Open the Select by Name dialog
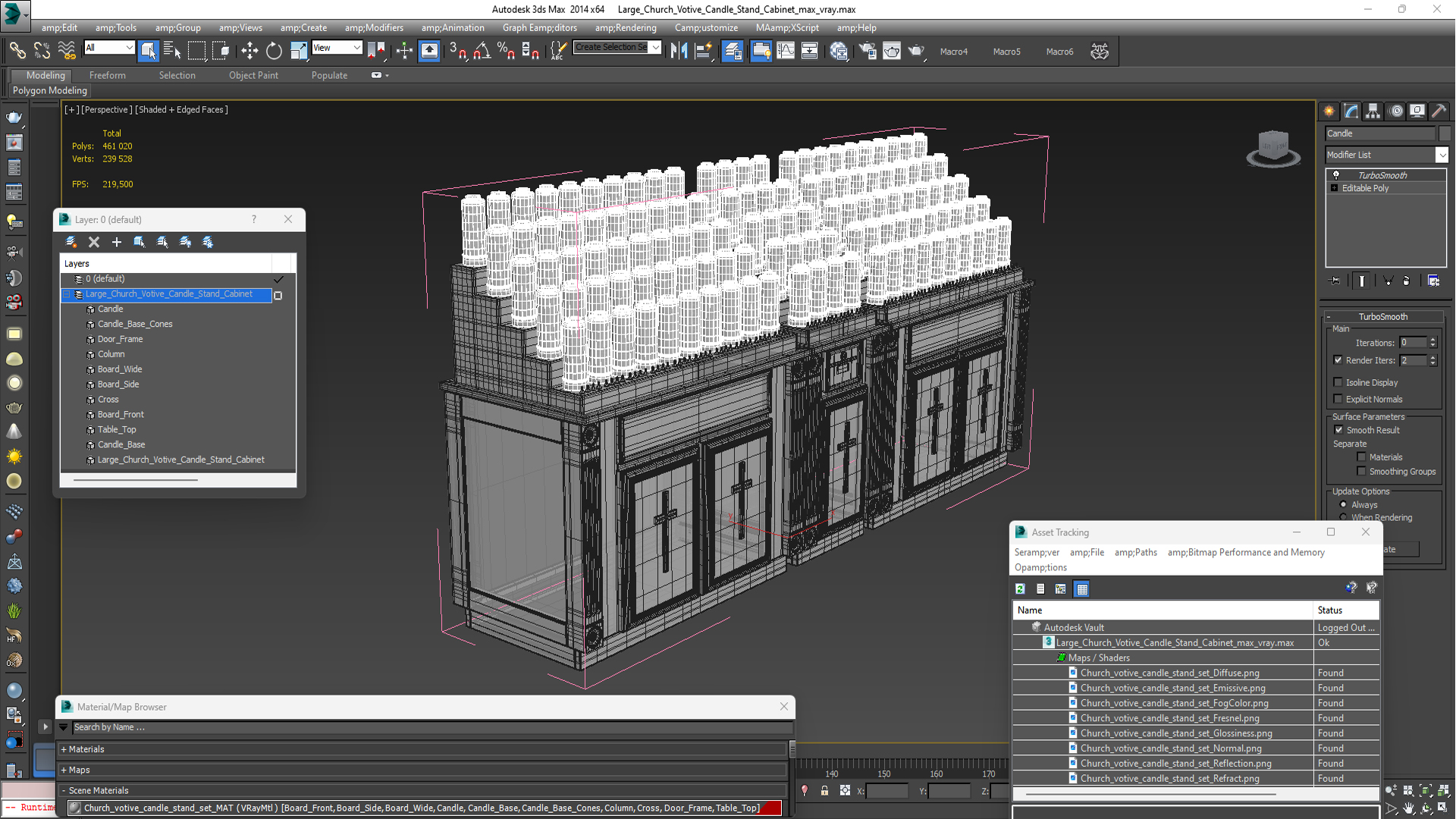Screen dimensions: 1456x819 coord(172,51)
